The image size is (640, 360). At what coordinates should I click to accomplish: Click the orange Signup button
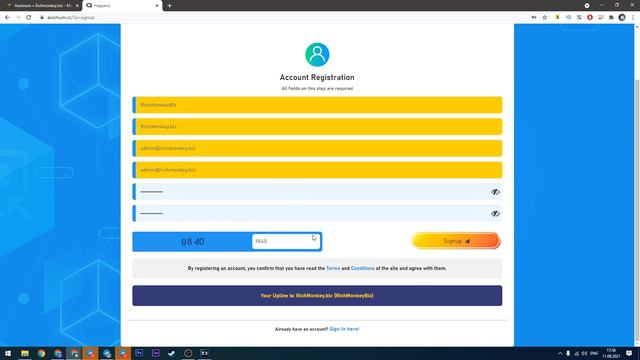click(x=456, y=241)
